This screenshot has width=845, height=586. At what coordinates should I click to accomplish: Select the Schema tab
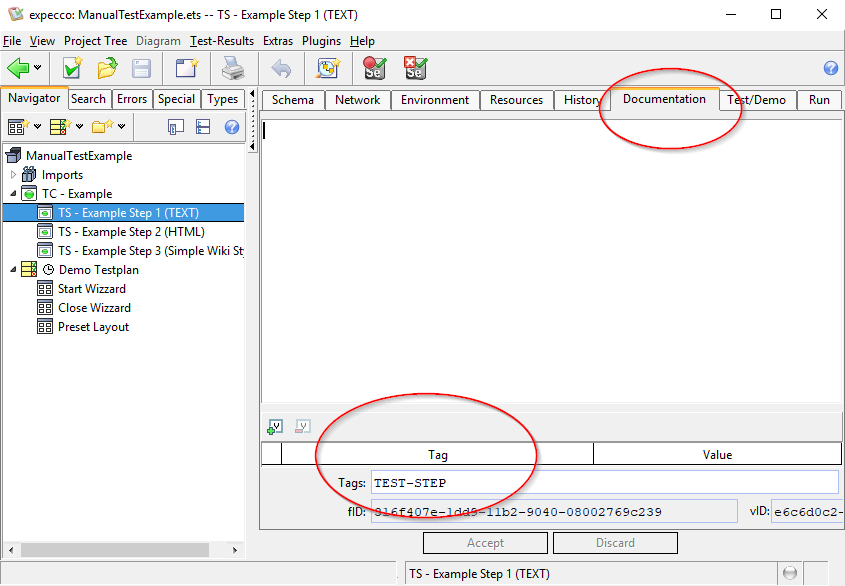(x=292, y=100)
